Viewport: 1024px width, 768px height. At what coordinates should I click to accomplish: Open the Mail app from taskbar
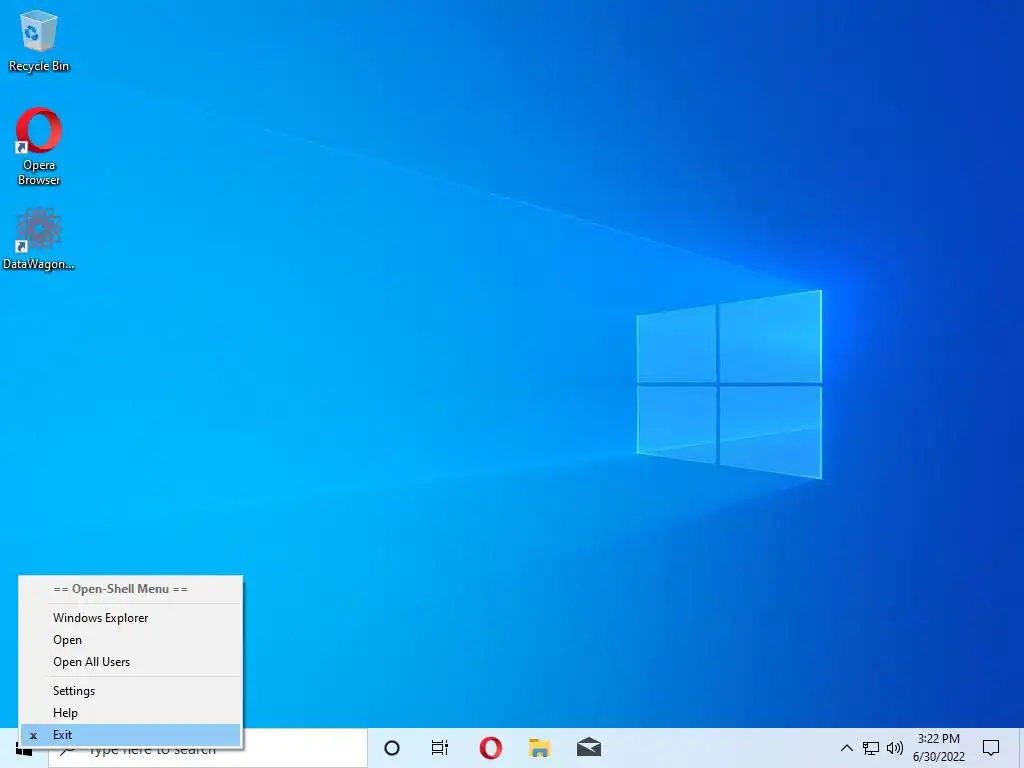589,748
